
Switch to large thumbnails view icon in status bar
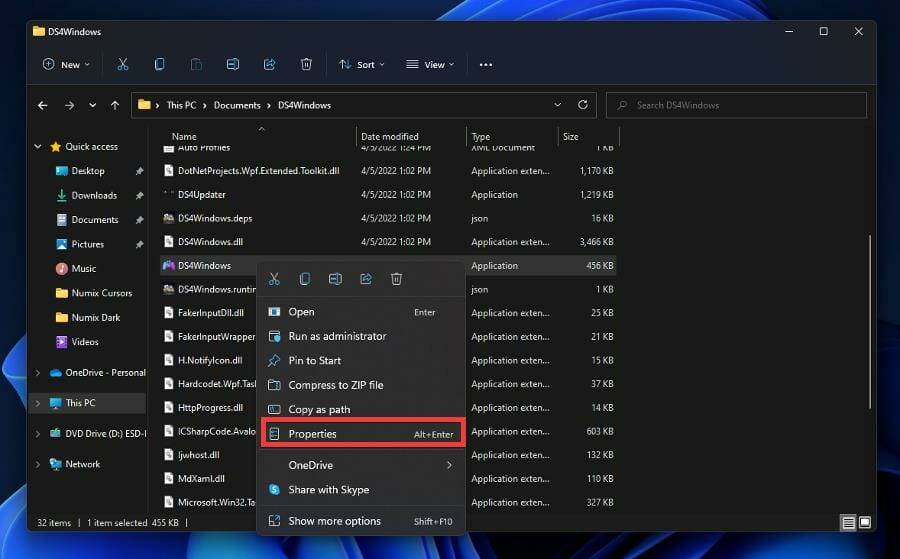point(864,522)
